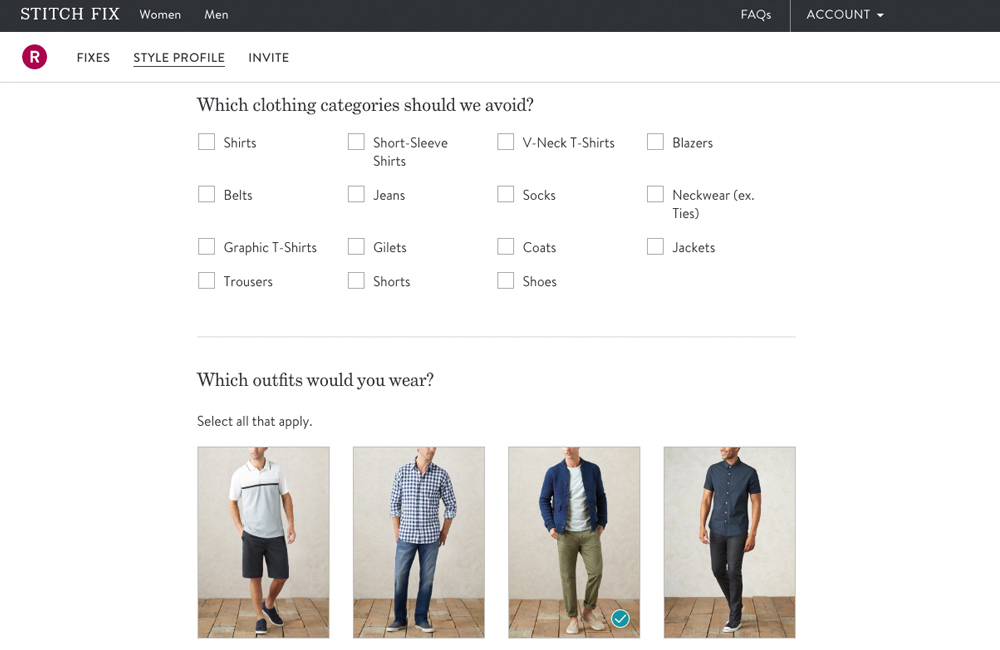
Task: Select the dark button-up outfit photo
Action: click(x=729, y=542)
